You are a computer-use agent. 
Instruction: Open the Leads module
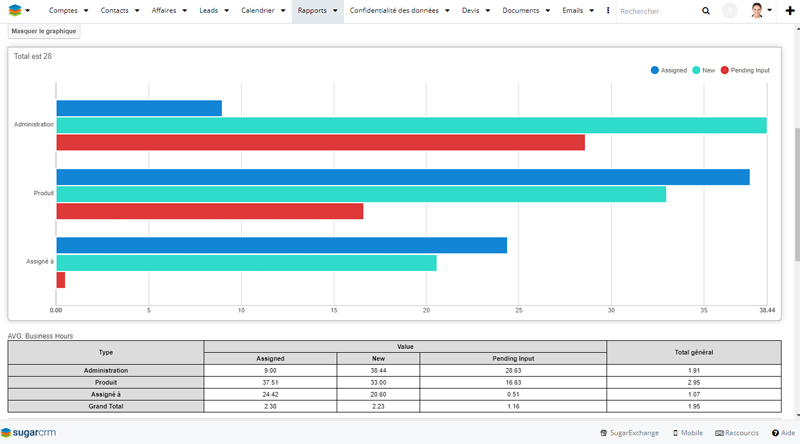(x=208, y=10)
